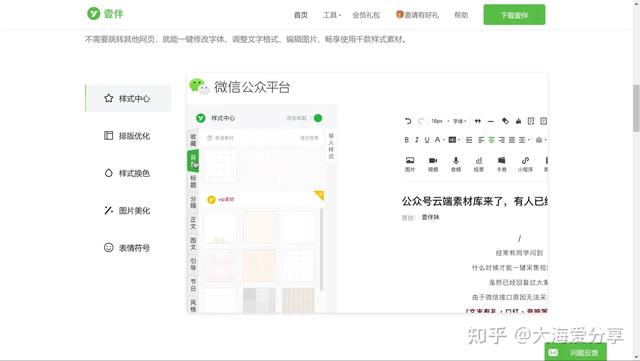Open the 收藏 category tab

click(193, 140)
